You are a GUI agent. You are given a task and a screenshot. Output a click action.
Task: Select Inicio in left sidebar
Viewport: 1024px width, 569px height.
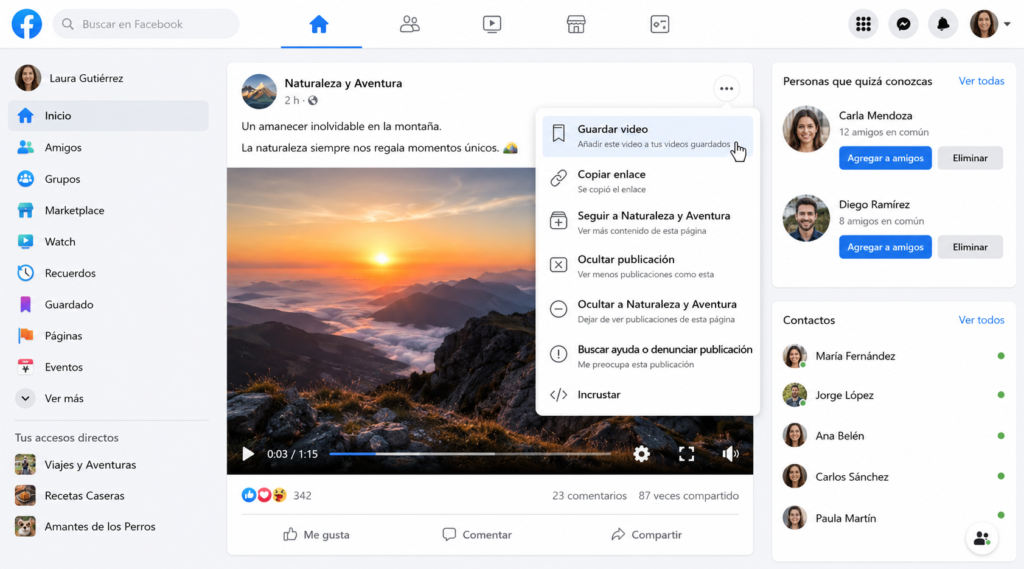pyautogui.click(x=108, y=116)
